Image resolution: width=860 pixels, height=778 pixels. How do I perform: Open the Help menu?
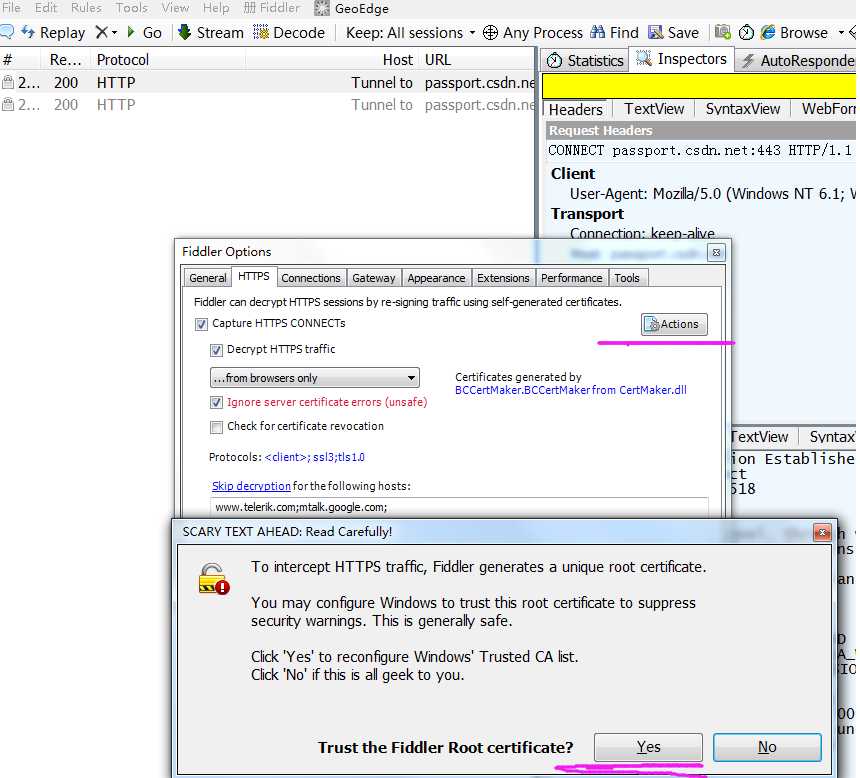point(216,8)
